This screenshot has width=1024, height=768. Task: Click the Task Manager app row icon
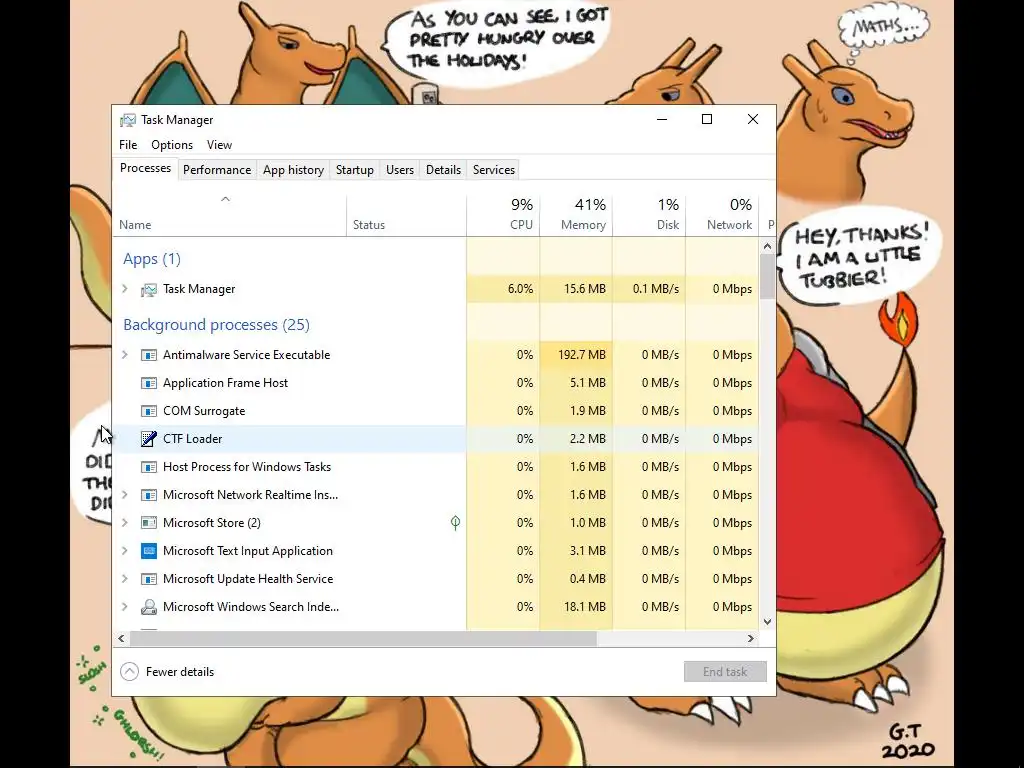pyautogui.click(x=149, y=289)
